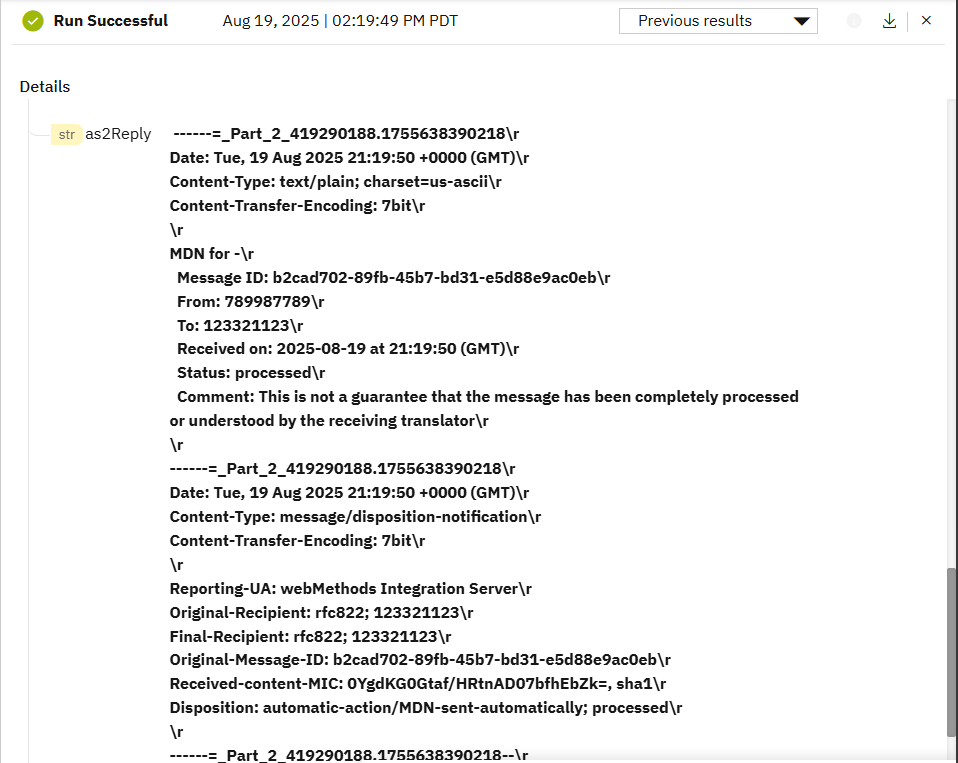Image resolution: width=958 pixels, height=763 pixels.
Task: Open the Previous results dropdown
Action: pyautogui.click(x=717, y=21)
